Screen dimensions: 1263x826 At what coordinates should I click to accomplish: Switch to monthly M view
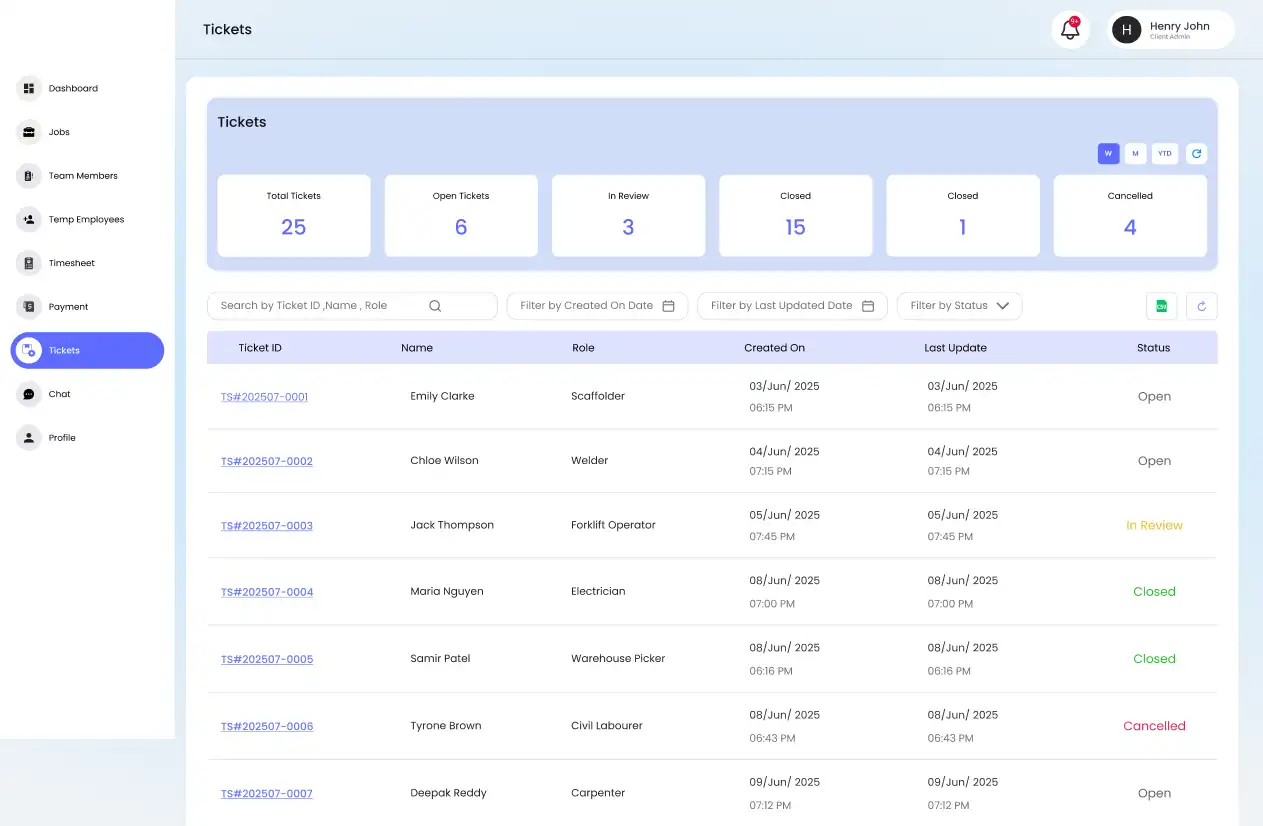tap(1135, 154)
